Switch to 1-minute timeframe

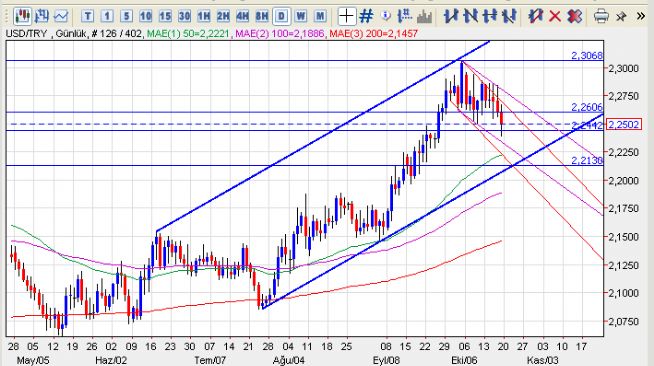point(107,16)
